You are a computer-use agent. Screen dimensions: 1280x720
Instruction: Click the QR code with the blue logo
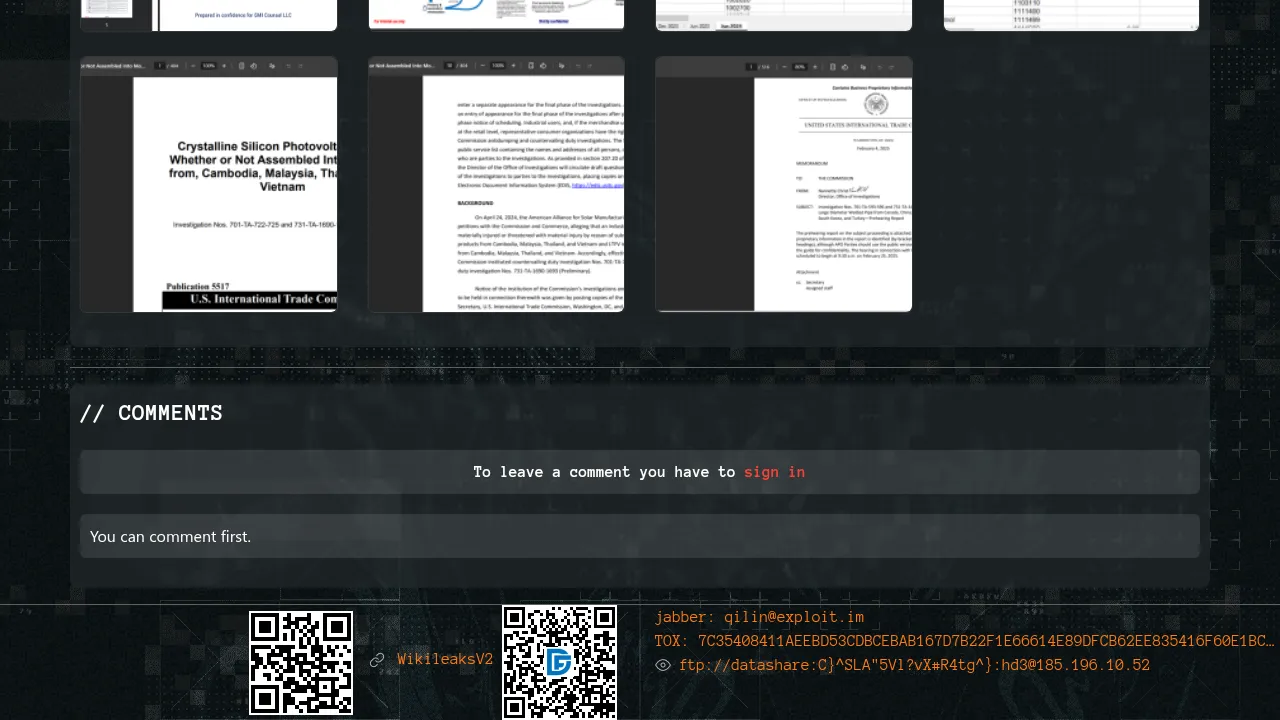click(x=559, y=662)
